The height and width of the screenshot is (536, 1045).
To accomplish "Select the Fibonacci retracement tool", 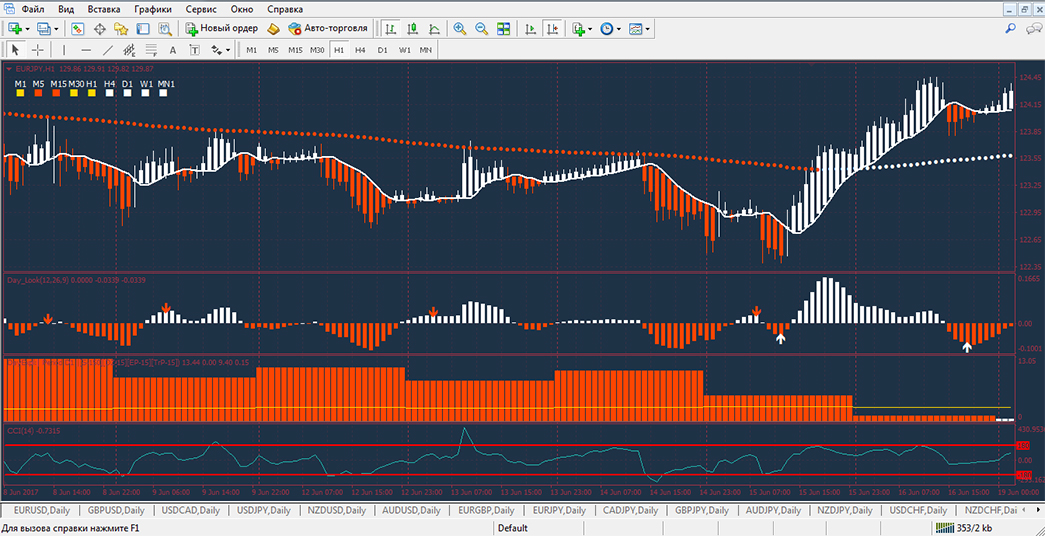I will click(151, 49).
